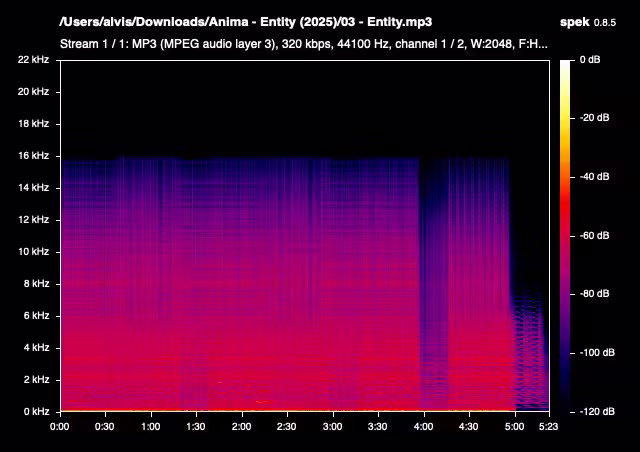
Task: Click the 2 kHz frequency axis label
Action: 36,379
